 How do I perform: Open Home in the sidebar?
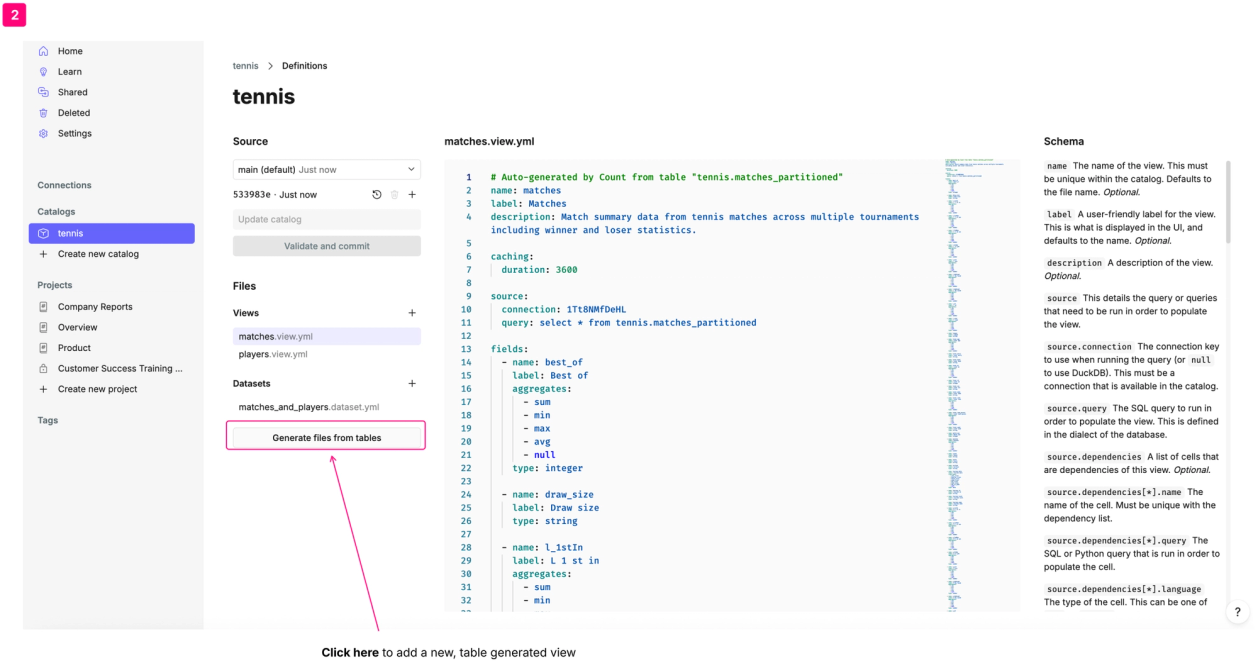70,51
